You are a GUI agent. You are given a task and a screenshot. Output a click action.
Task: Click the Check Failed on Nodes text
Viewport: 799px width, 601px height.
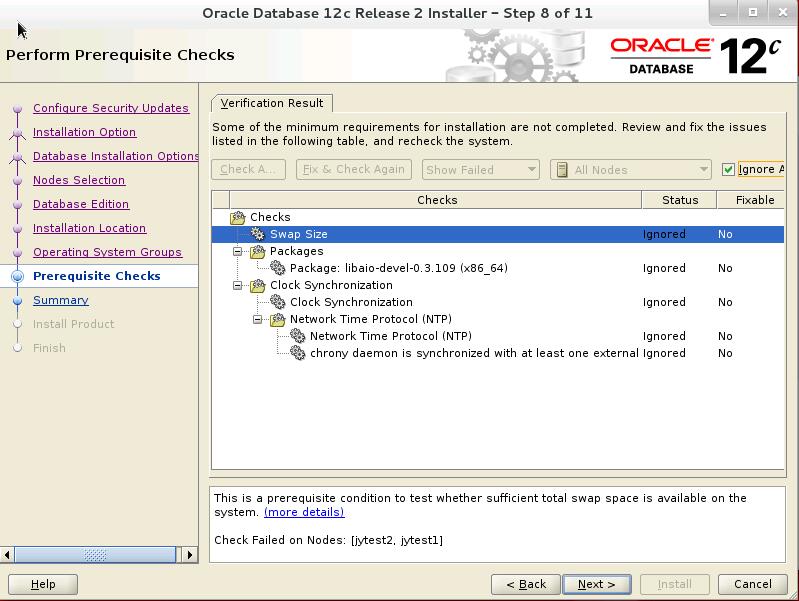(x=328, y=540)
